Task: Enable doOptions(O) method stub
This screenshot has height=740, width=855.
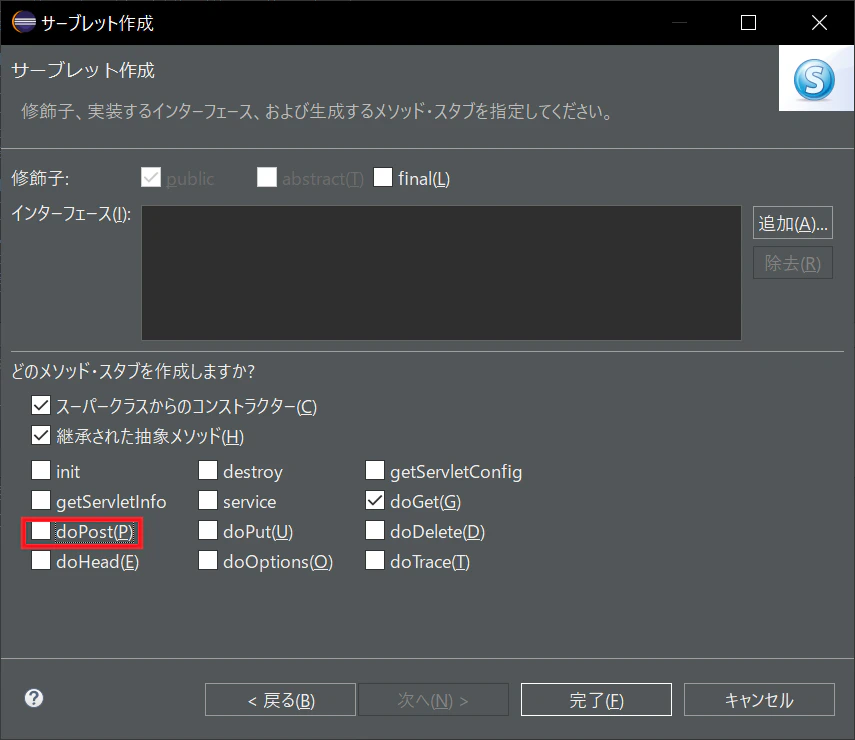Action: coord(208,561)
